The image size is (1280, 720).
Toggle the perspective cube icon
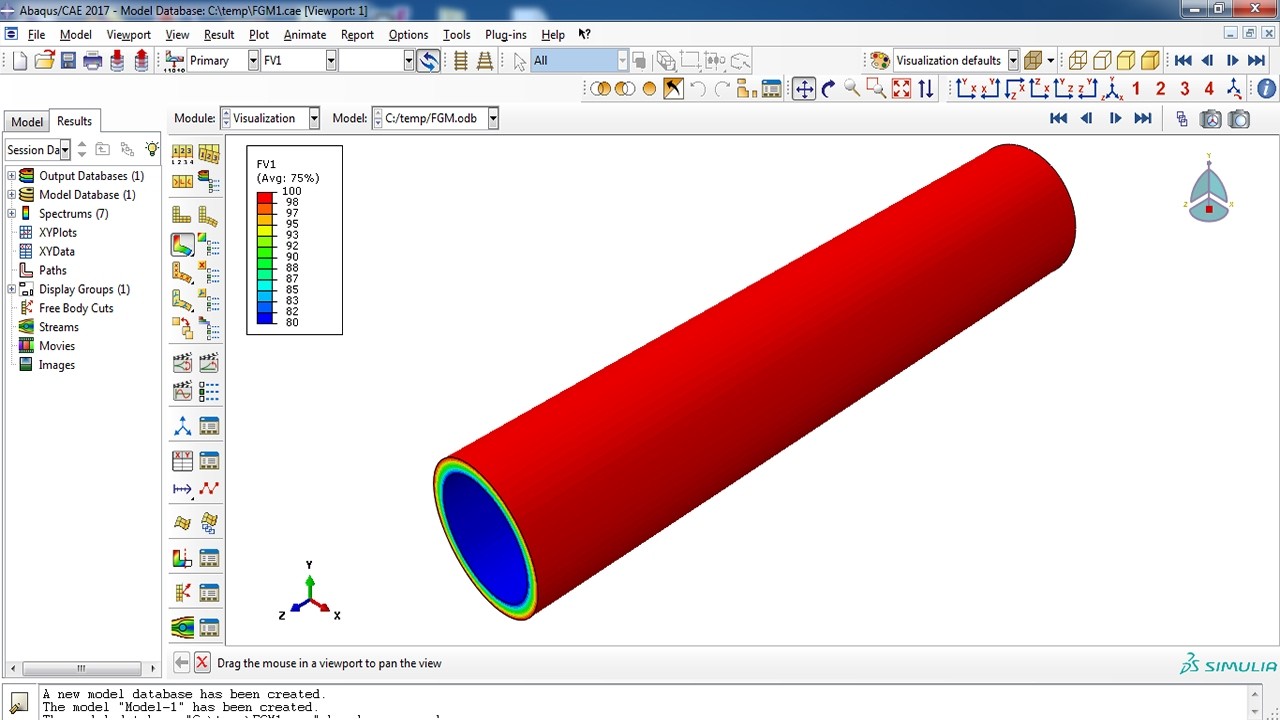click(1034, 61)
